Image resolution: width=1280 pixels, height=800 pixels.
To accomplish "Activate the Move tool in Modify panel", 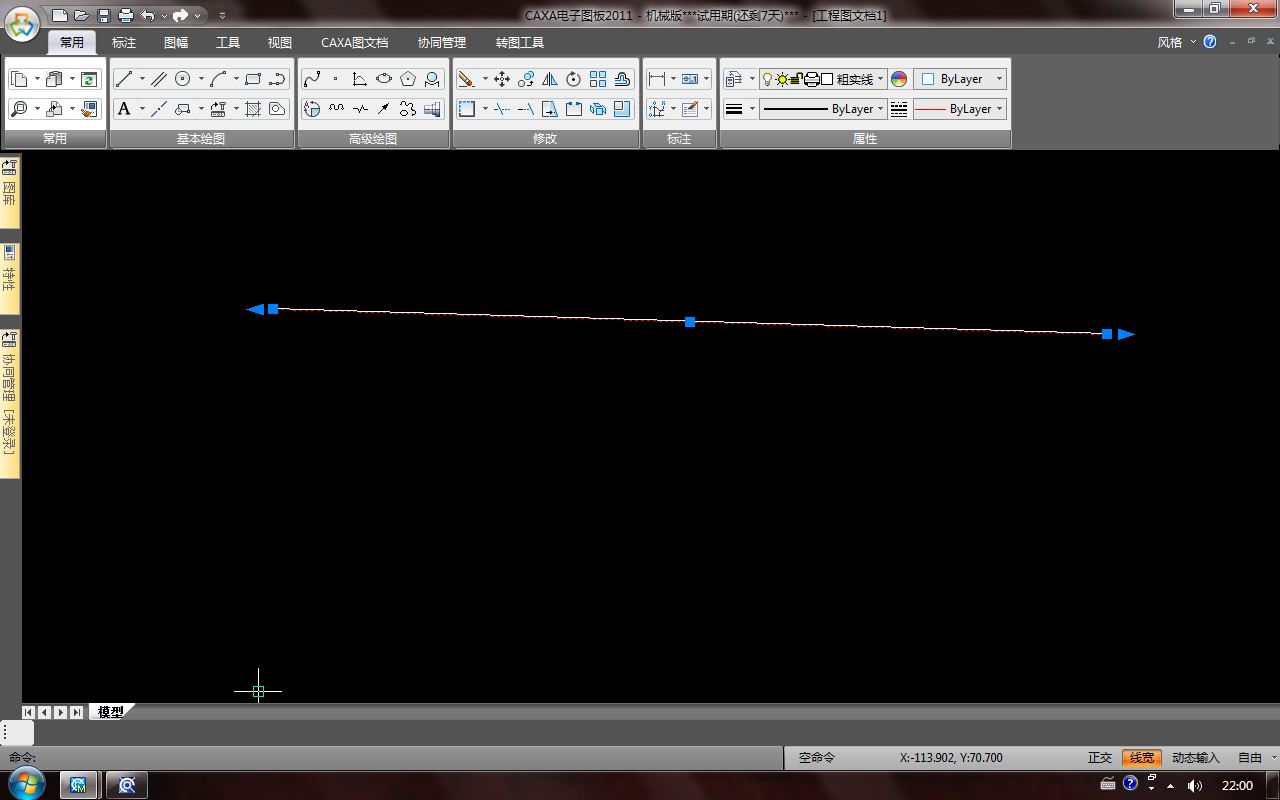I will click(x=502, y=79).
